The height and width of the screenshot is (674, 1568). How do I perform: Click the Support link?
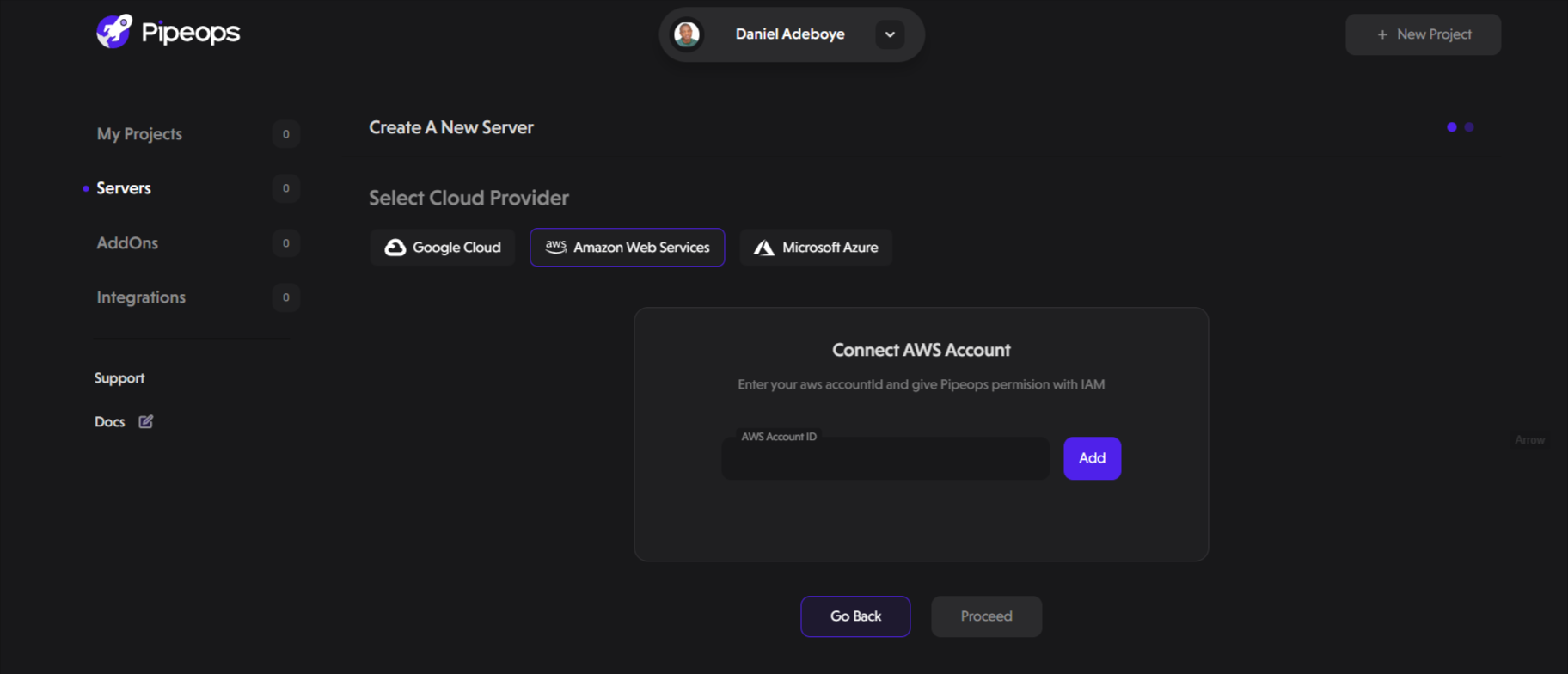119,378
